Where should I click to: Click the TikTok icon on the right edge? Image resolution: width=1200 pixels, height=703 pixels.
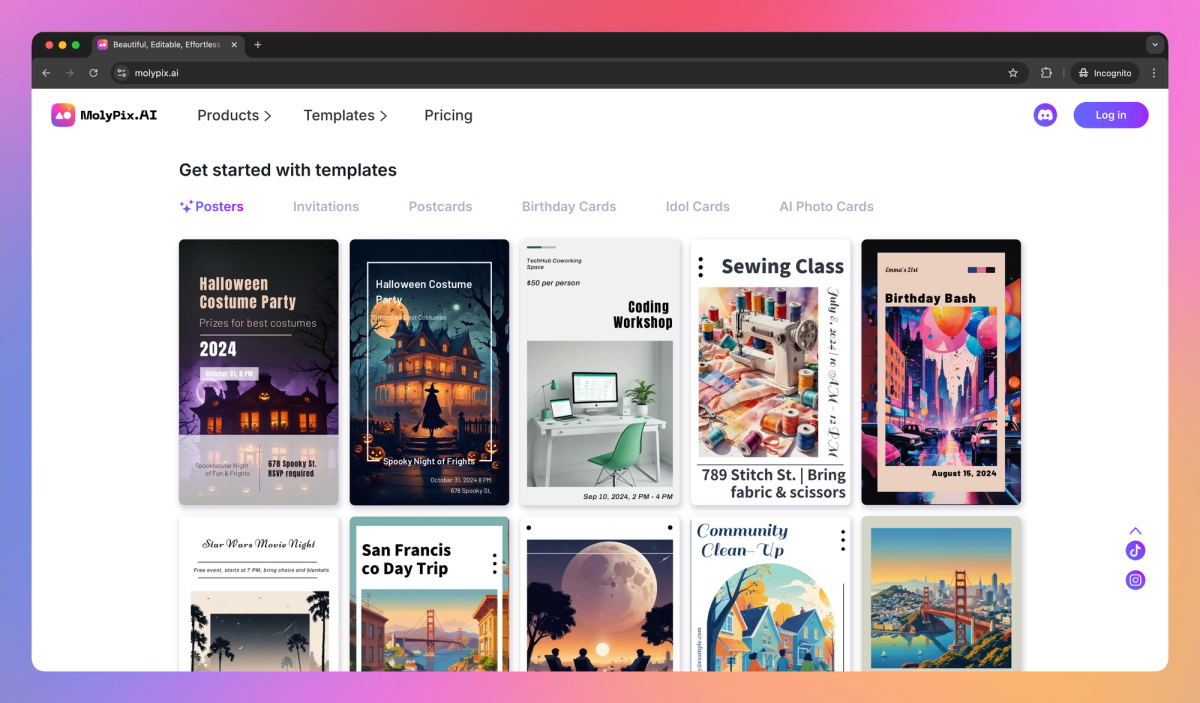1135,550
